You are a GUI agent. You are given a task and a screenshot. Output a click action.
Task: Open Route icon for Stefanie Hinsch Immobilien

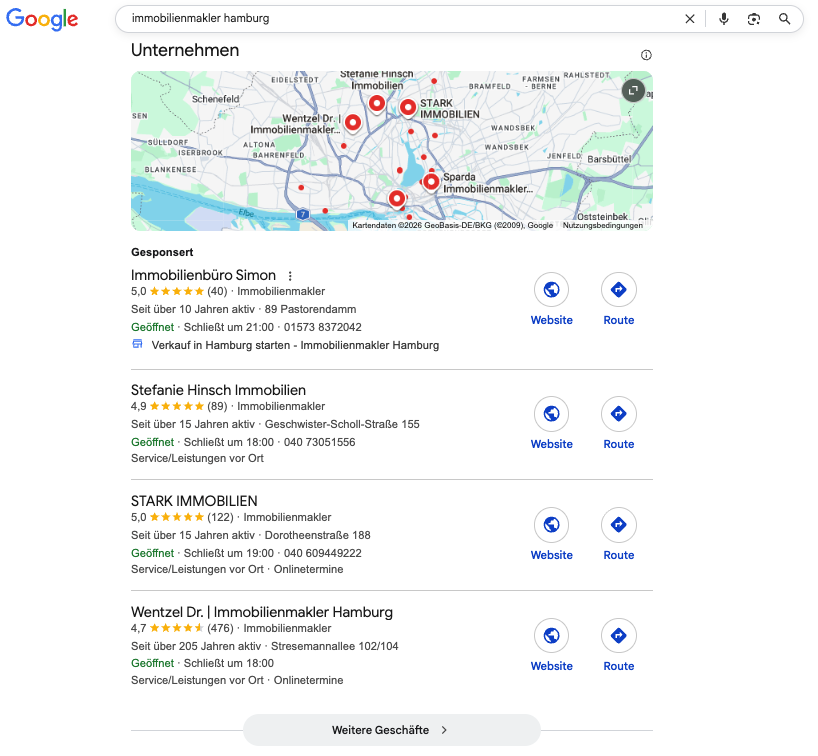(x=619, y=414)
